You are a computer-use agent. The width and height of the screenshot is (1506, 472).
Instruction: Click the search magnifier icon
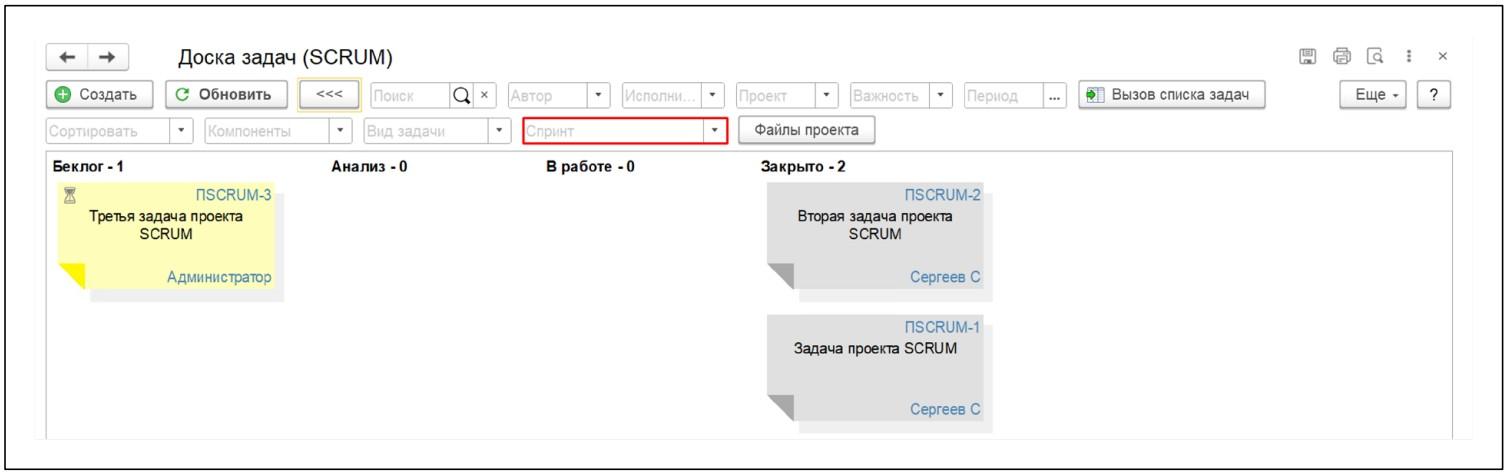click(460, 95)
